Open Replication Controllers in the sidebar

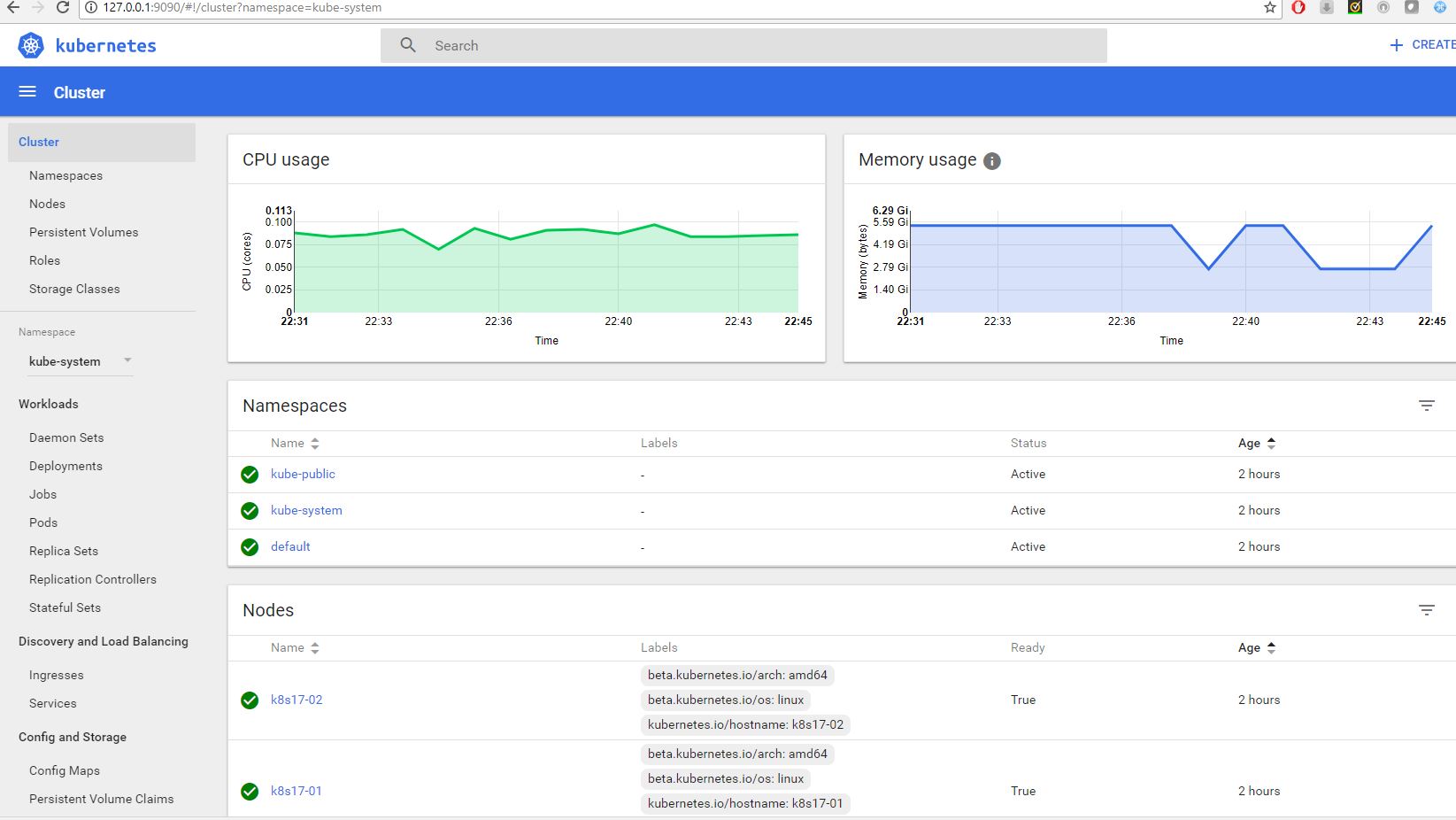93,579
